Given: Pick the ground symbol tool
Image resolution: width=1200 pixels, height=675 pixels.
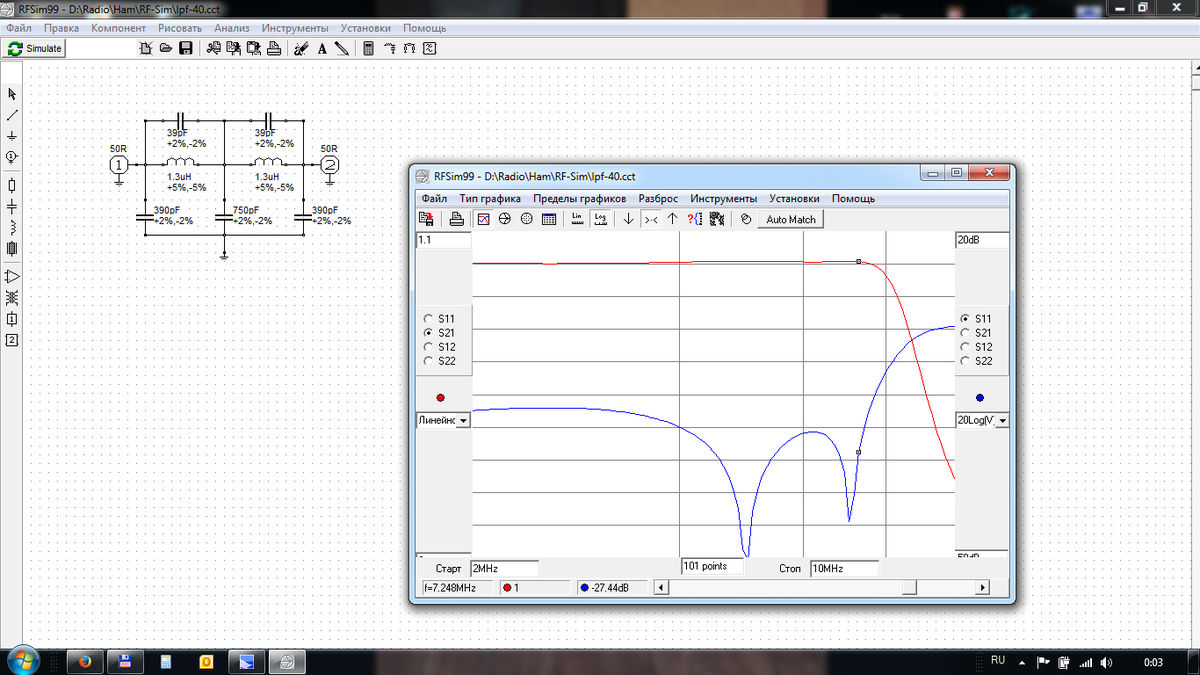Looking at the screenshot, I should point(12,135).
